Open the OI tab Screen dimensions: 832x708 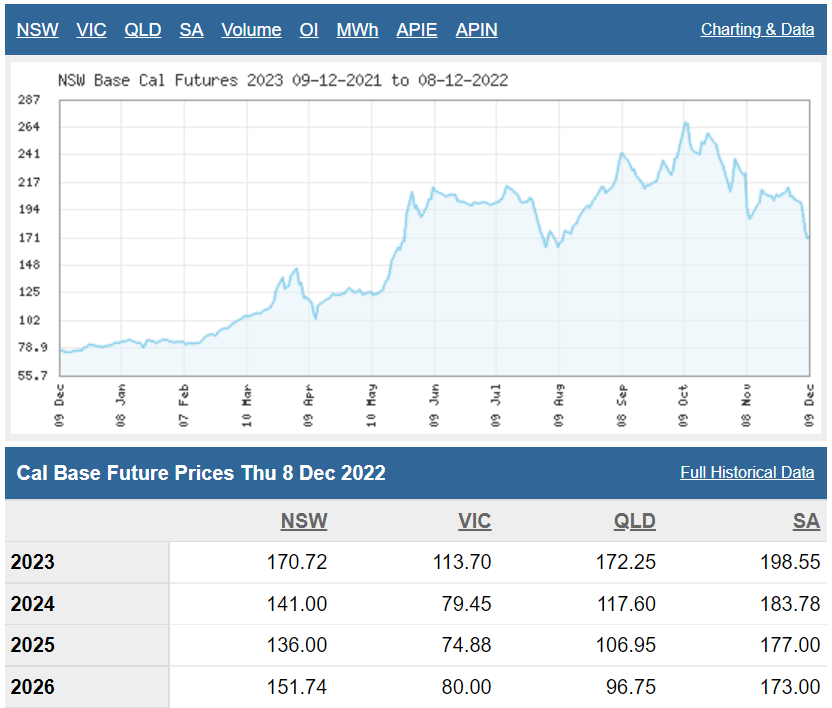point(309,30)
